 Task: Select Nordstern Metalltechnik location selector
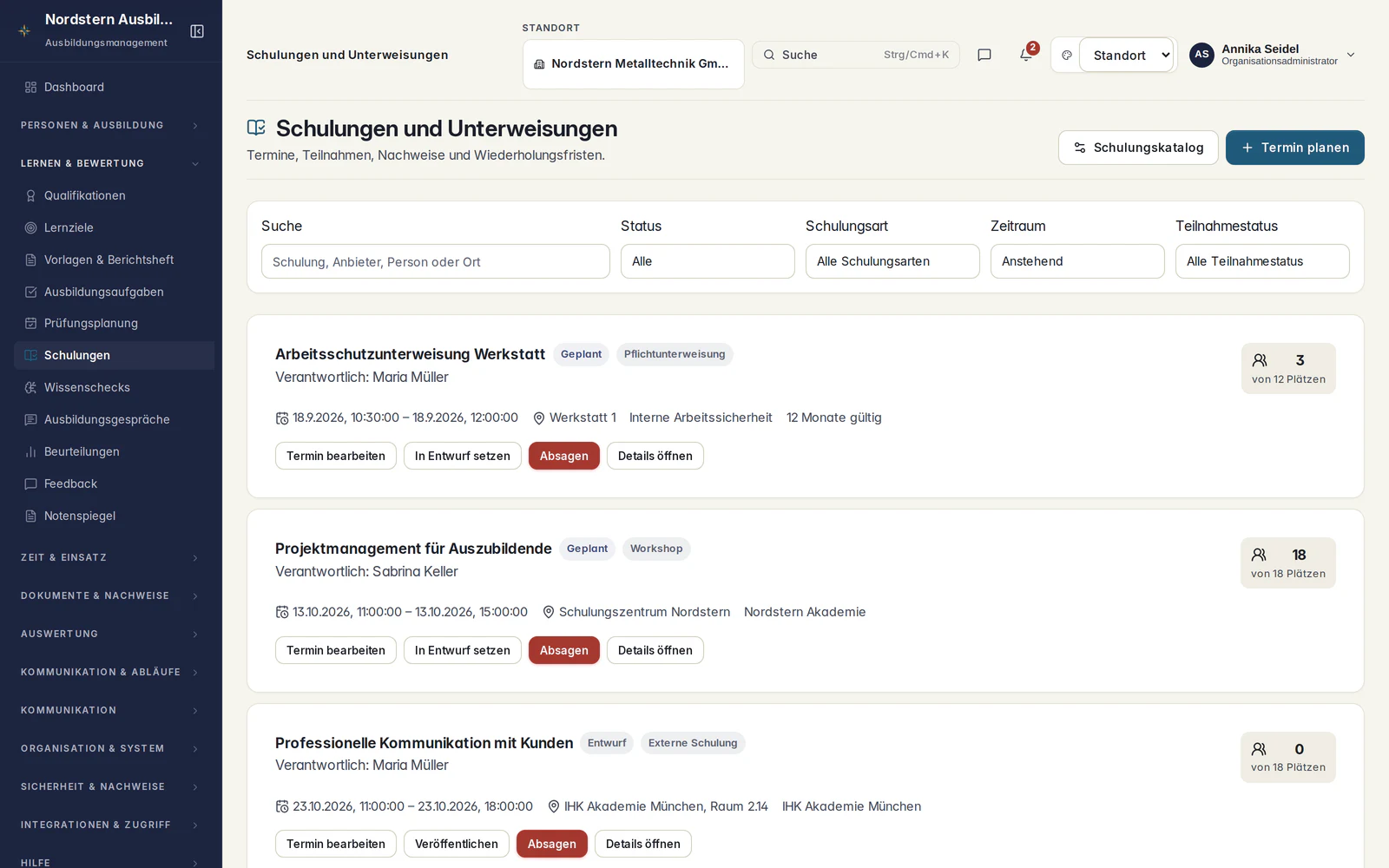click(x=634, y=63)
